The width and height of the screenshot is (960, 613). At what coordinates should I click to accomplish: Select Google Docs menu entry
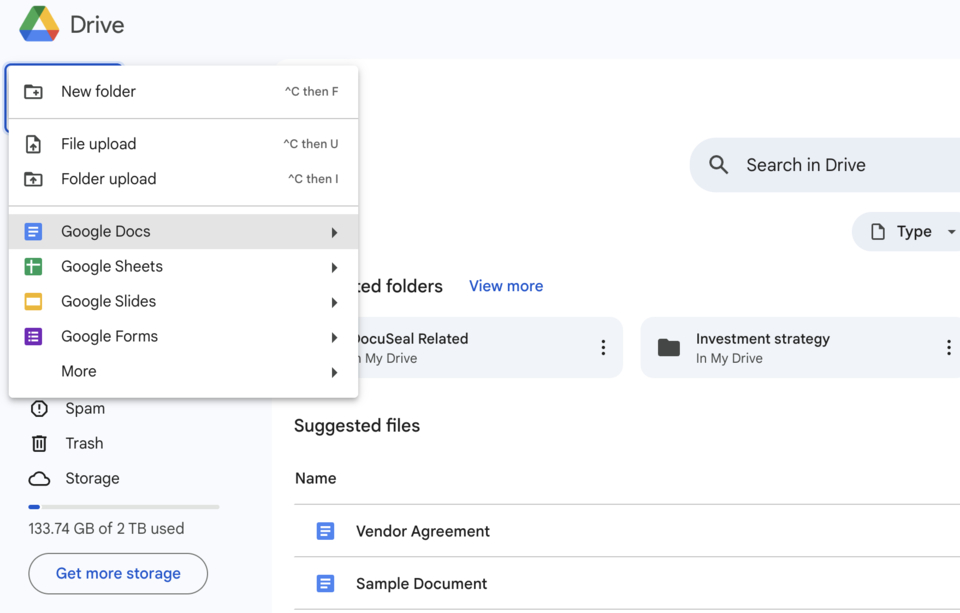click(x=183, y=231)
